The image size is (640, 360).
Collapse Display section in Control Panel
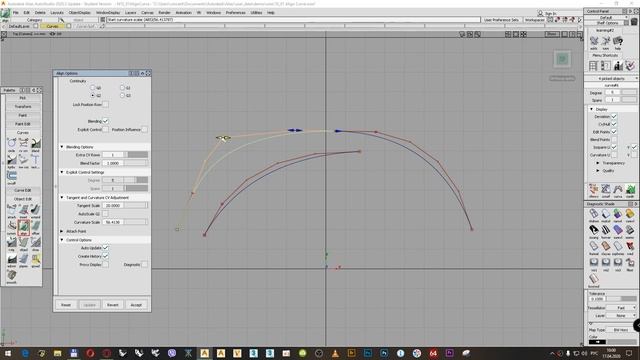(591, 109)
